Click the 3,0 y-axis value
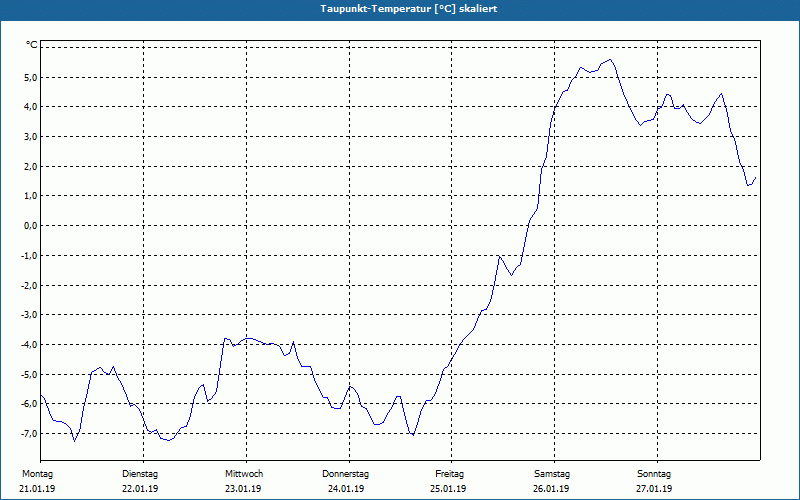 (x=30, y=136)
